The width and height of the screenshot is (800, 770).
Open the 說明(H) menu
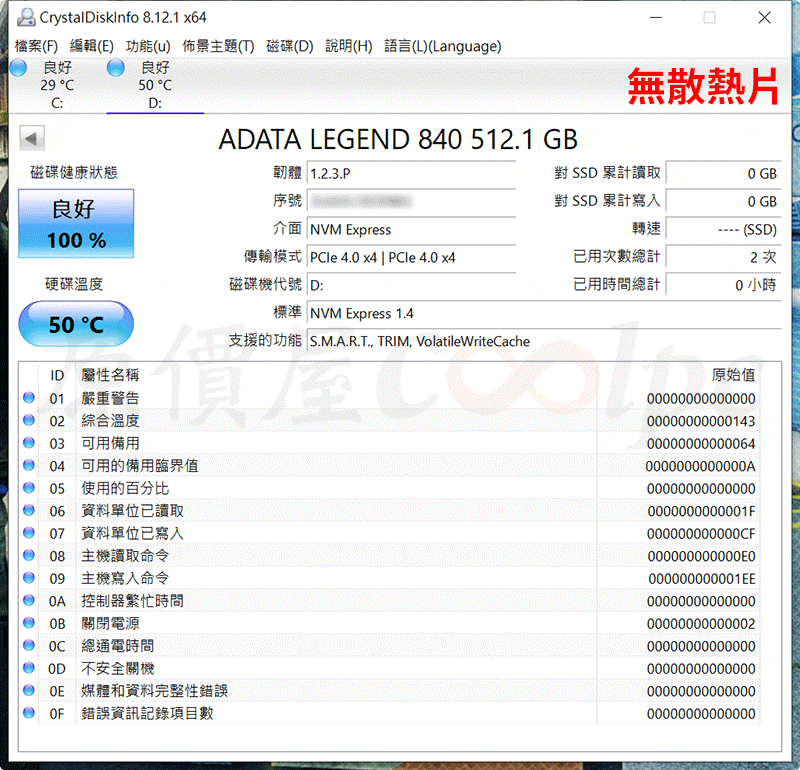point(349,46)
